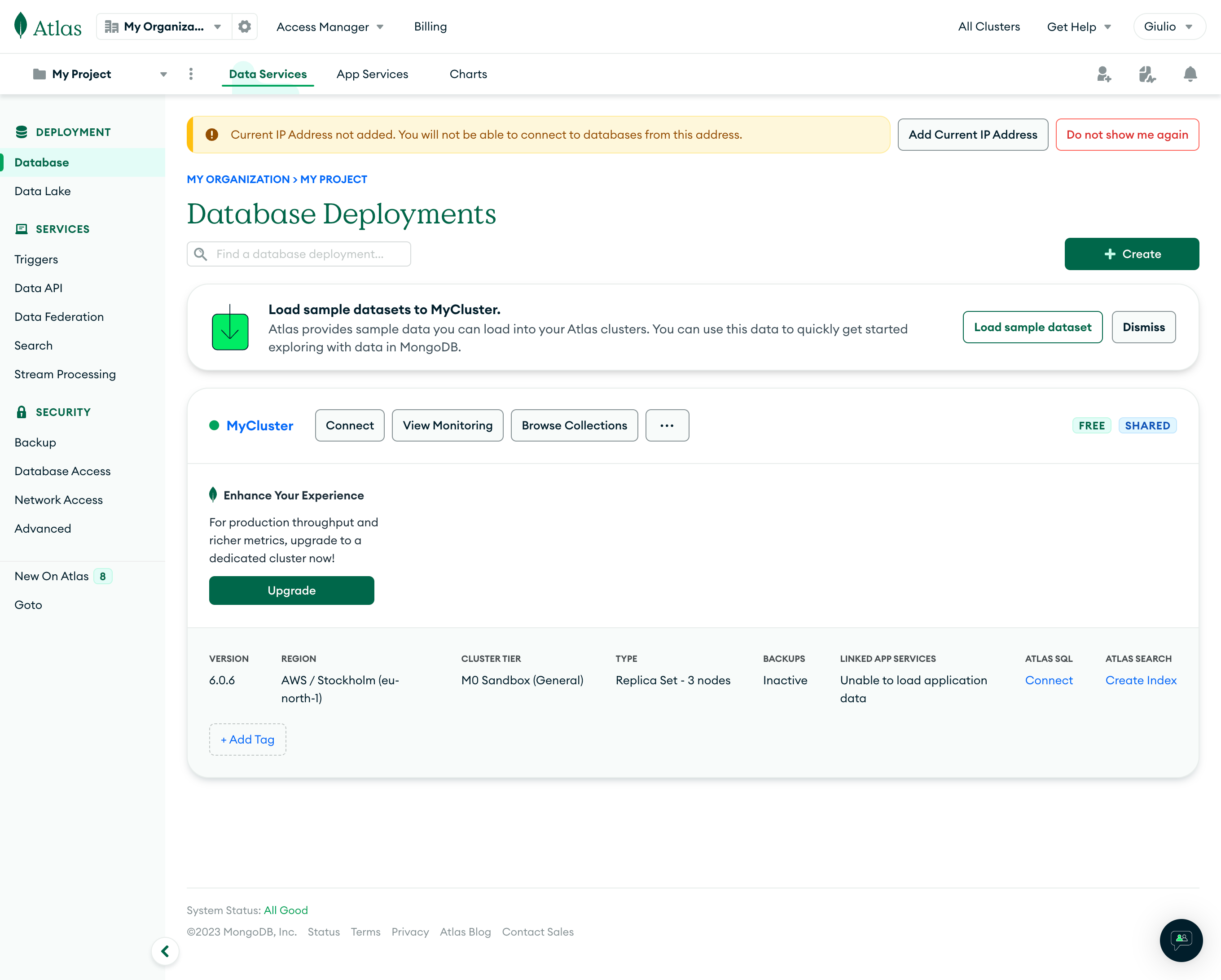Expand the My Project selector dropdown

(x=164, y=74)
